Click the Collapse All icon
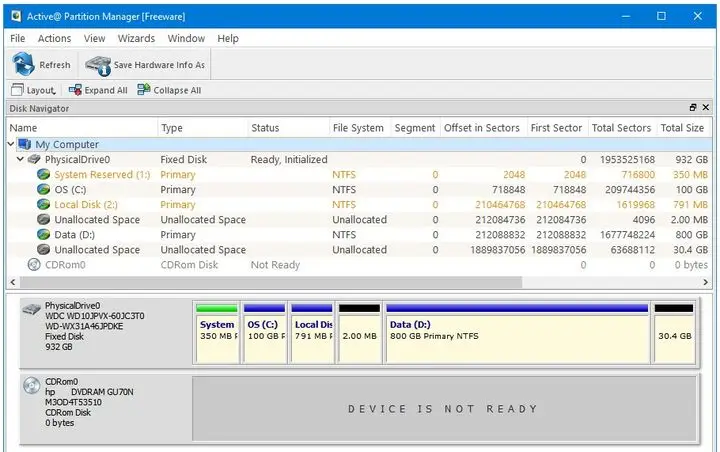 click(x=144, y=90)
